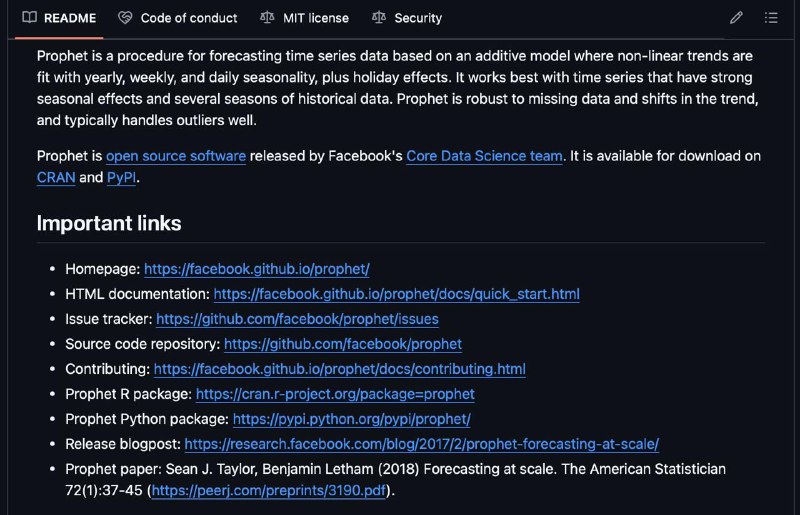Open the outline table of contents icon
Viewport: 800px width, 515px height.
771,18
